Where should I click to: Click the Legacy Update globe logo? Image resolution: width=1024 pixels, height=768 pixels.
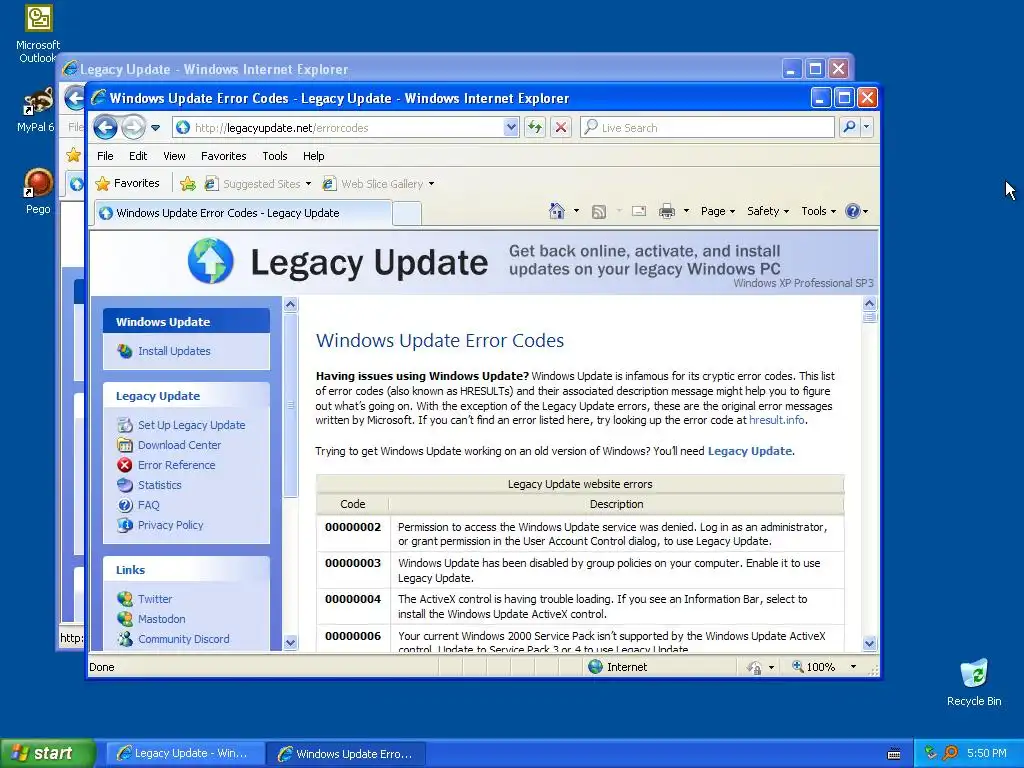point(210,261)
